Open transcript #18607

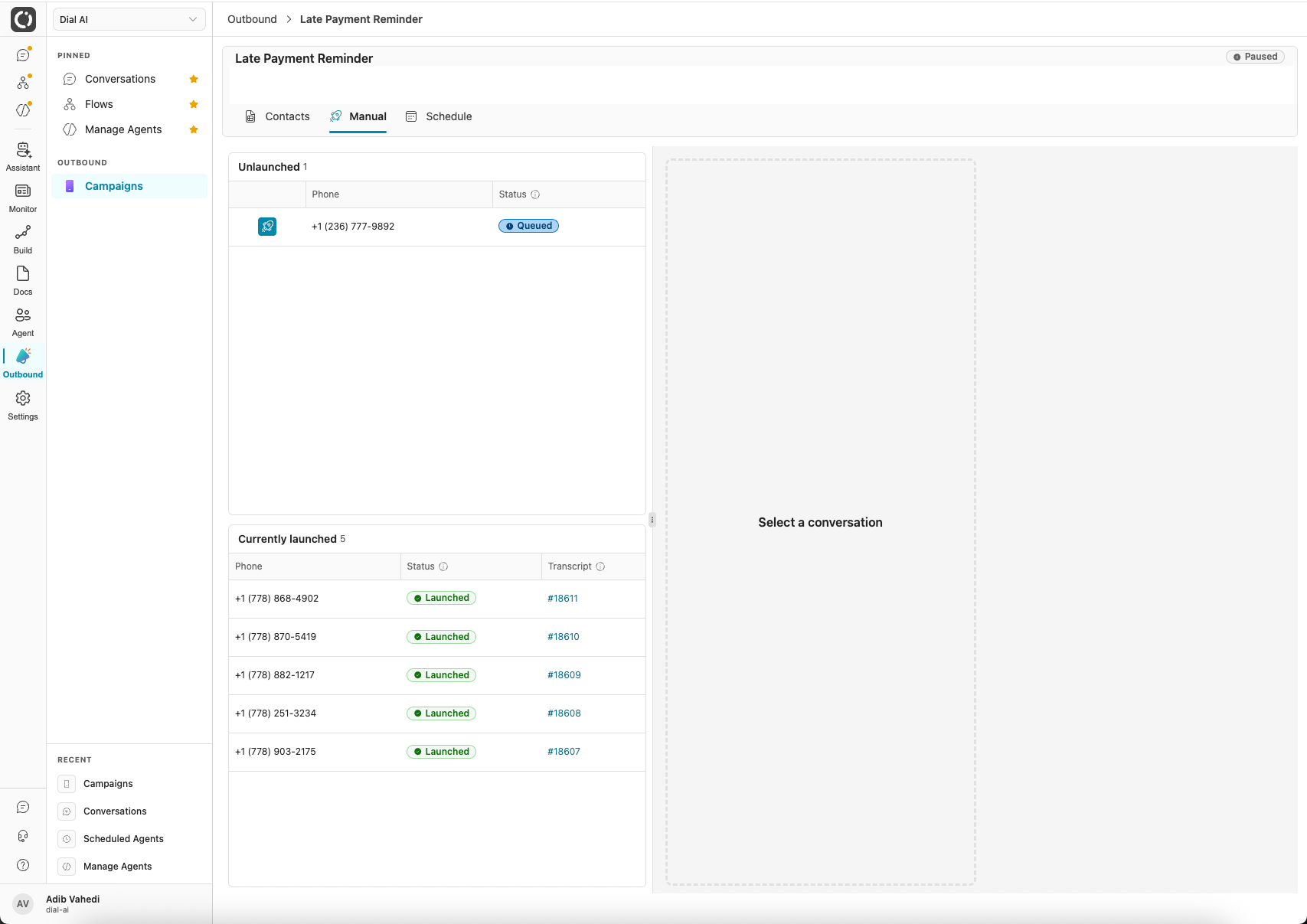(564, 752)
